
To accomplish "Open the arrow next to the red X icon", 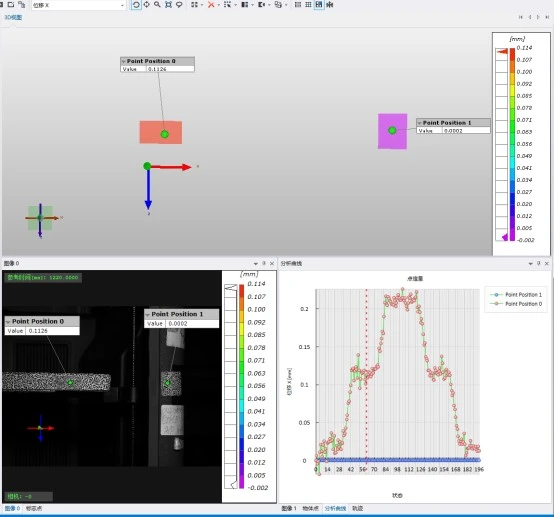I will (219, 5).
